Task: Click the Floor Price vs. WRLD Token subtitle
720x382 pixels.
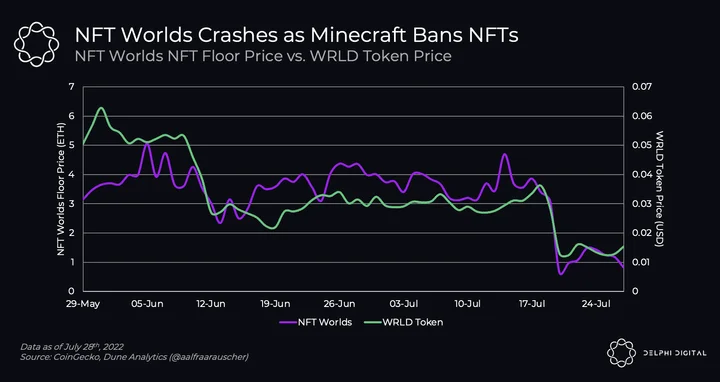Action: pyautogui.click(x=263, y=56)
